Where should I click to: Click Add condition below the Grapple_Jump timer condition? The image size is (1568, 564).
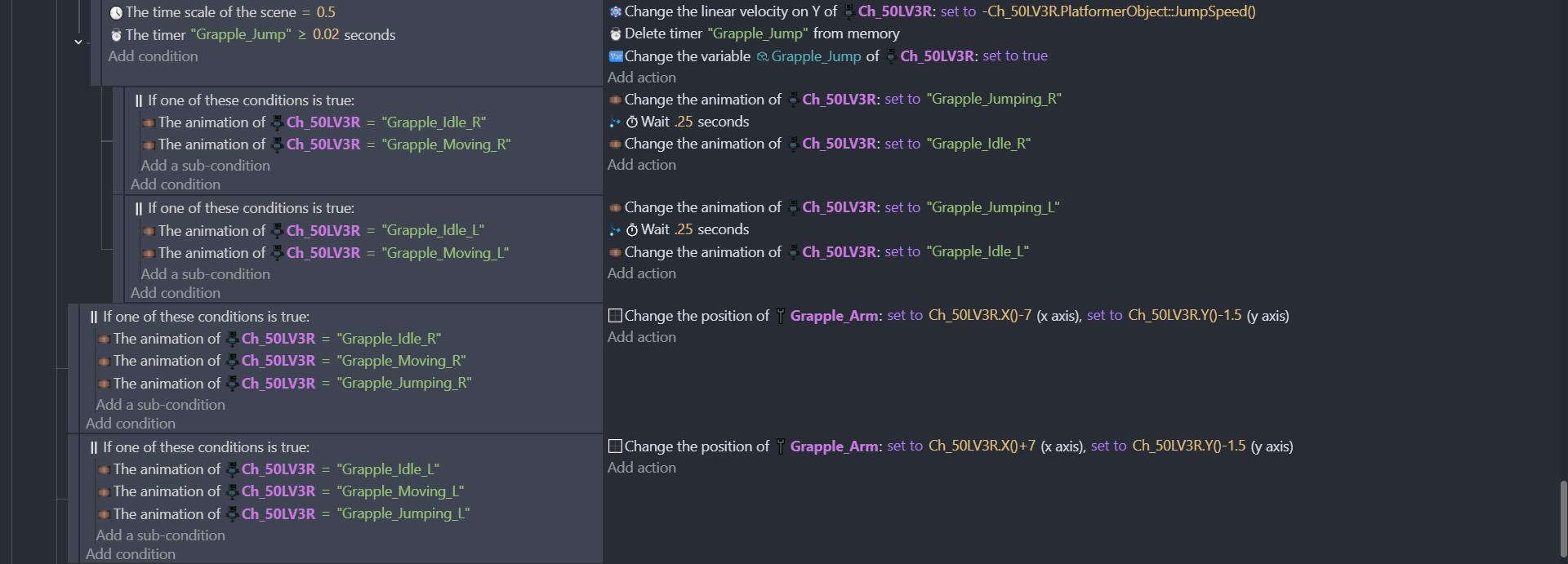click(153, 56)
